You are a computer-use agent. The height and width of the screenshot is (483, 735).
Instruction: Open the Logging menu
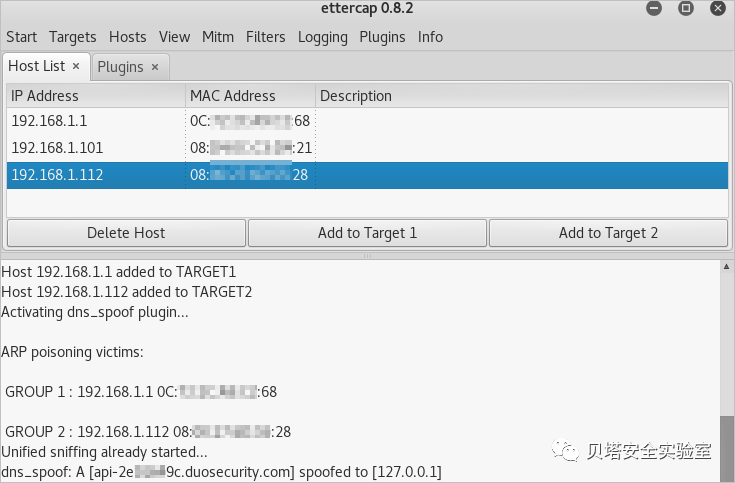tap(322, 37)
